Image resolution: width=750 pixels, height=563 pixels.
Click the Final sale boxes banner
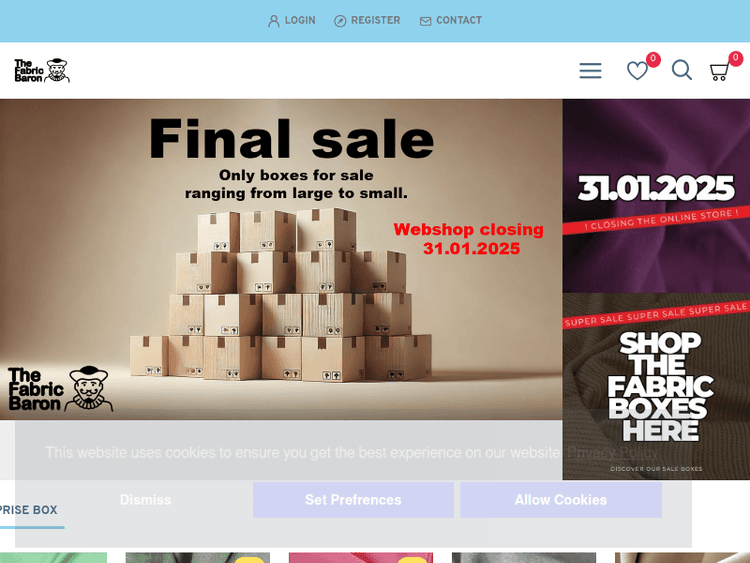coord(281,259)
